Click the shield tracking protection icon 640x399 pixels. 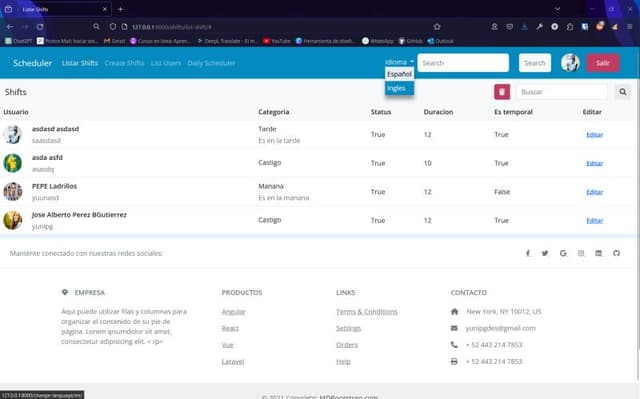(x=113, y=27)
